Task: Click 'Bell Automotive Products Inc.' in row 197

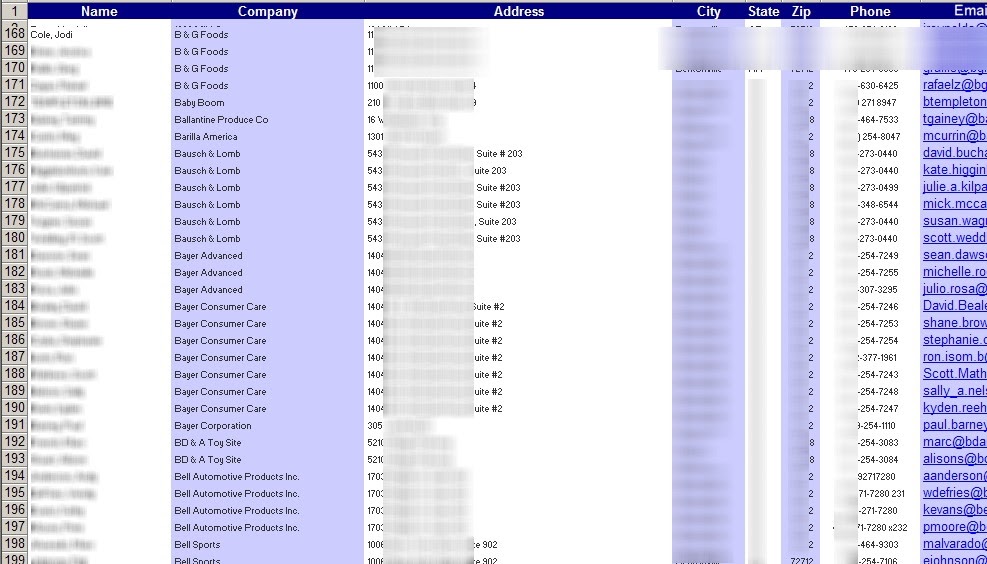Action: pyautogui.click(x=237, y=527)
